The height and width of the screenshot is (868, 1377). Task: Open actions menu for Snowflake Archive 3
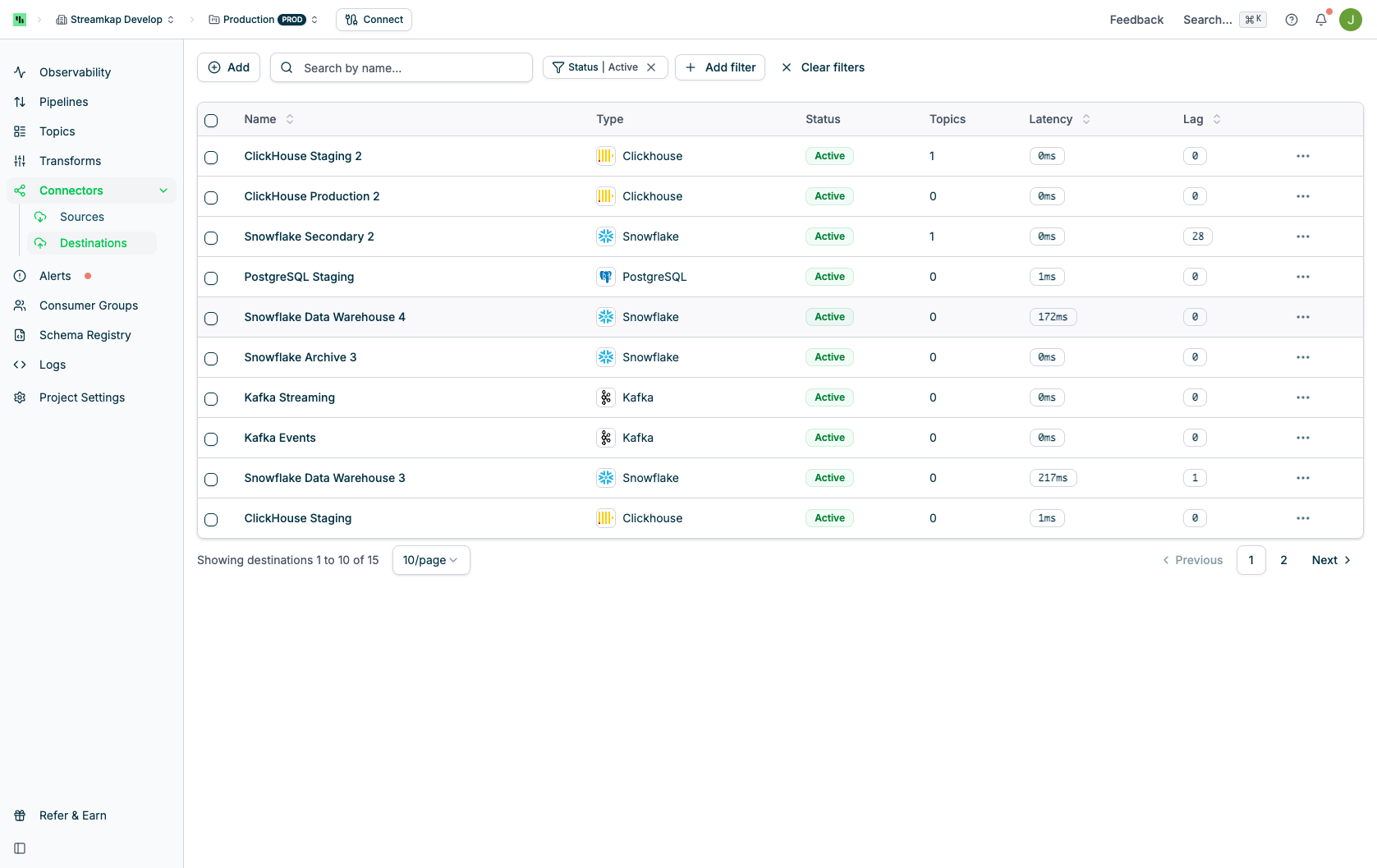pos(1303,357)
